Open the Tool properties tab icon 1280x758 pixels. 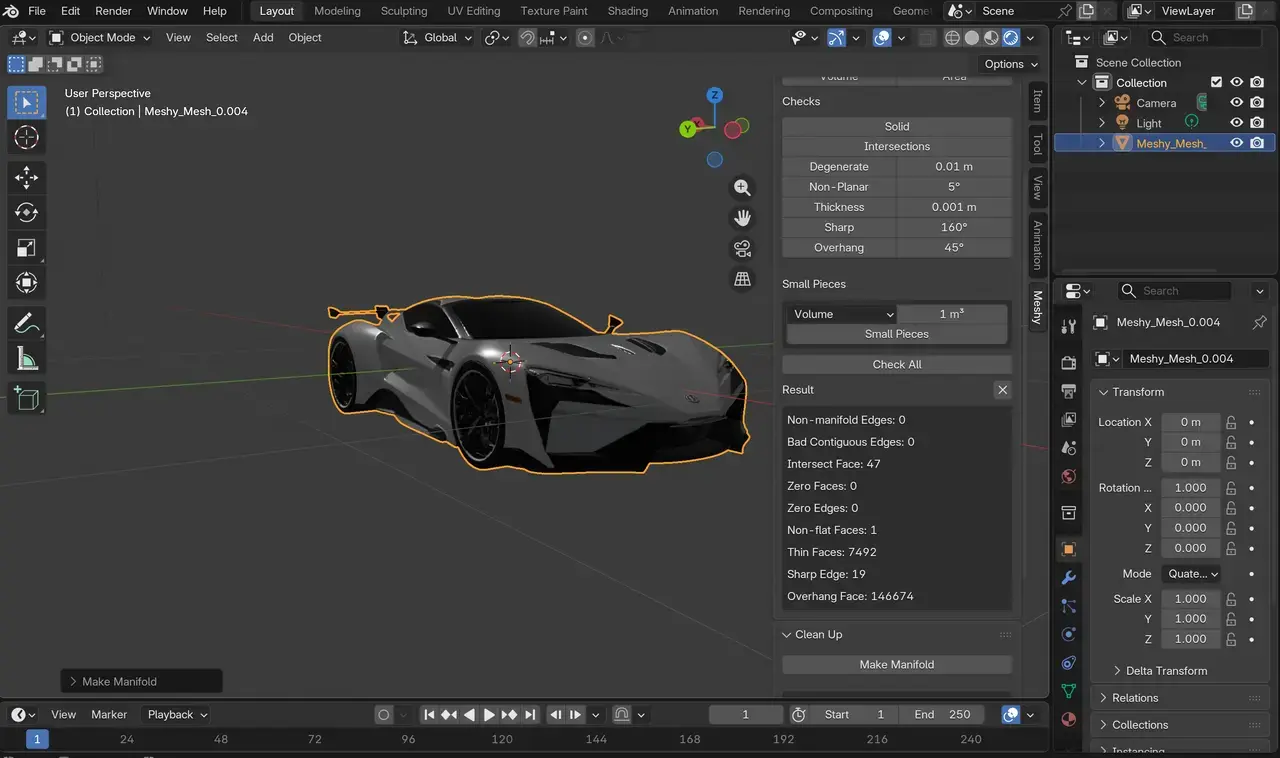[1068, 326]
